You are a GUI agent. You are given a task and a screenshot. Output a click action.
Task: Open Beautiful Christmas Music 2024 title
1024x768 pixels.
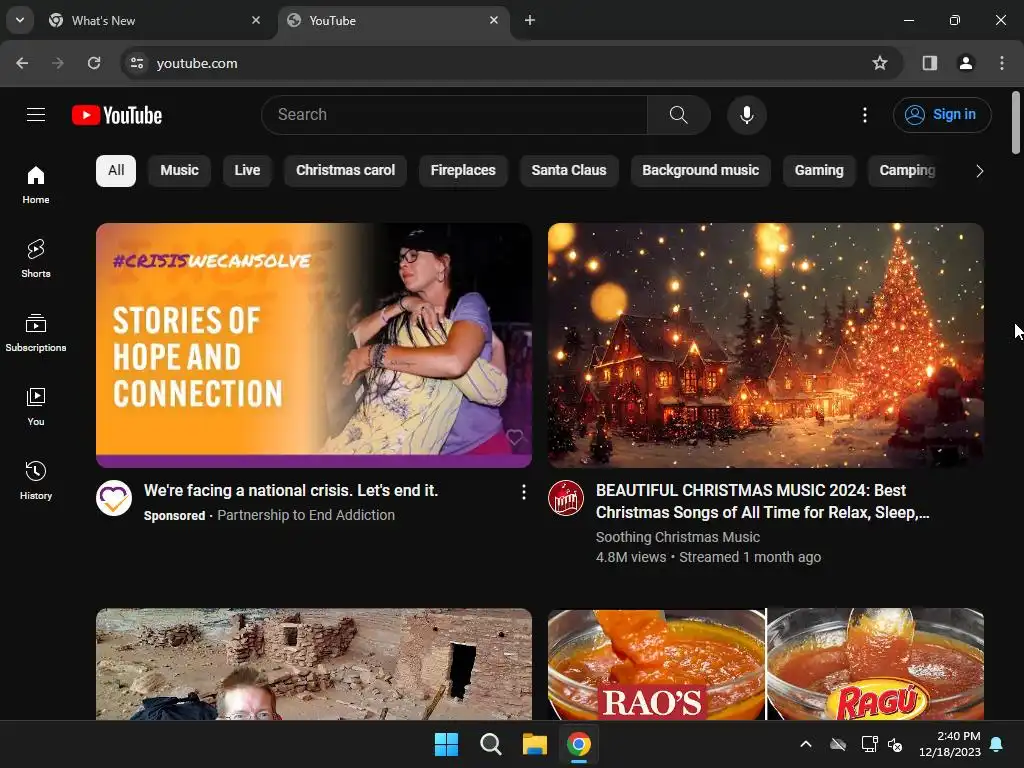tap(762, 502)
